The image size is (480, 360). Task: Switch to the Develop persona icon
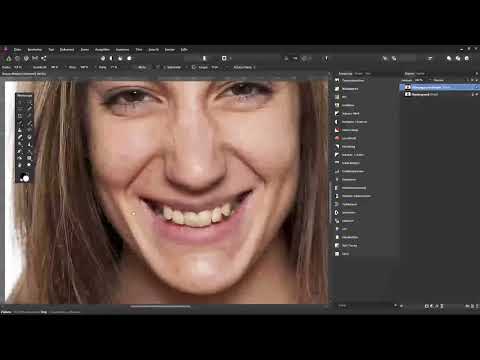pyautogui.click(x=26, y=58)
